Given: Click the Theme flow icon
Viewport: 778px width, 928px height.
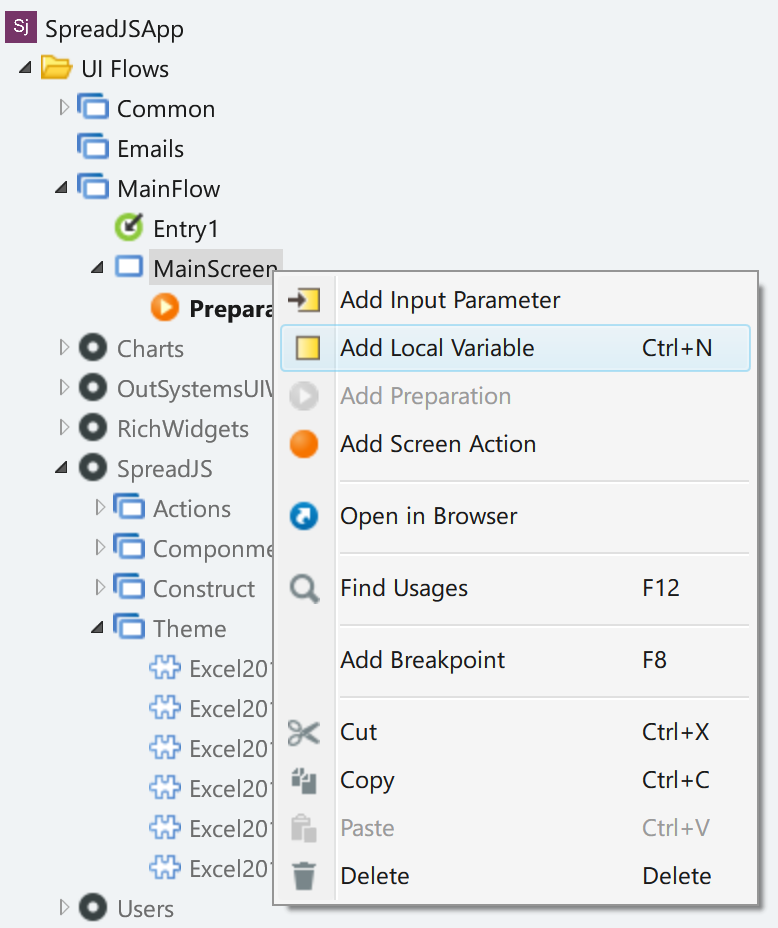Looking at the screenshot, I should (129, 627).
